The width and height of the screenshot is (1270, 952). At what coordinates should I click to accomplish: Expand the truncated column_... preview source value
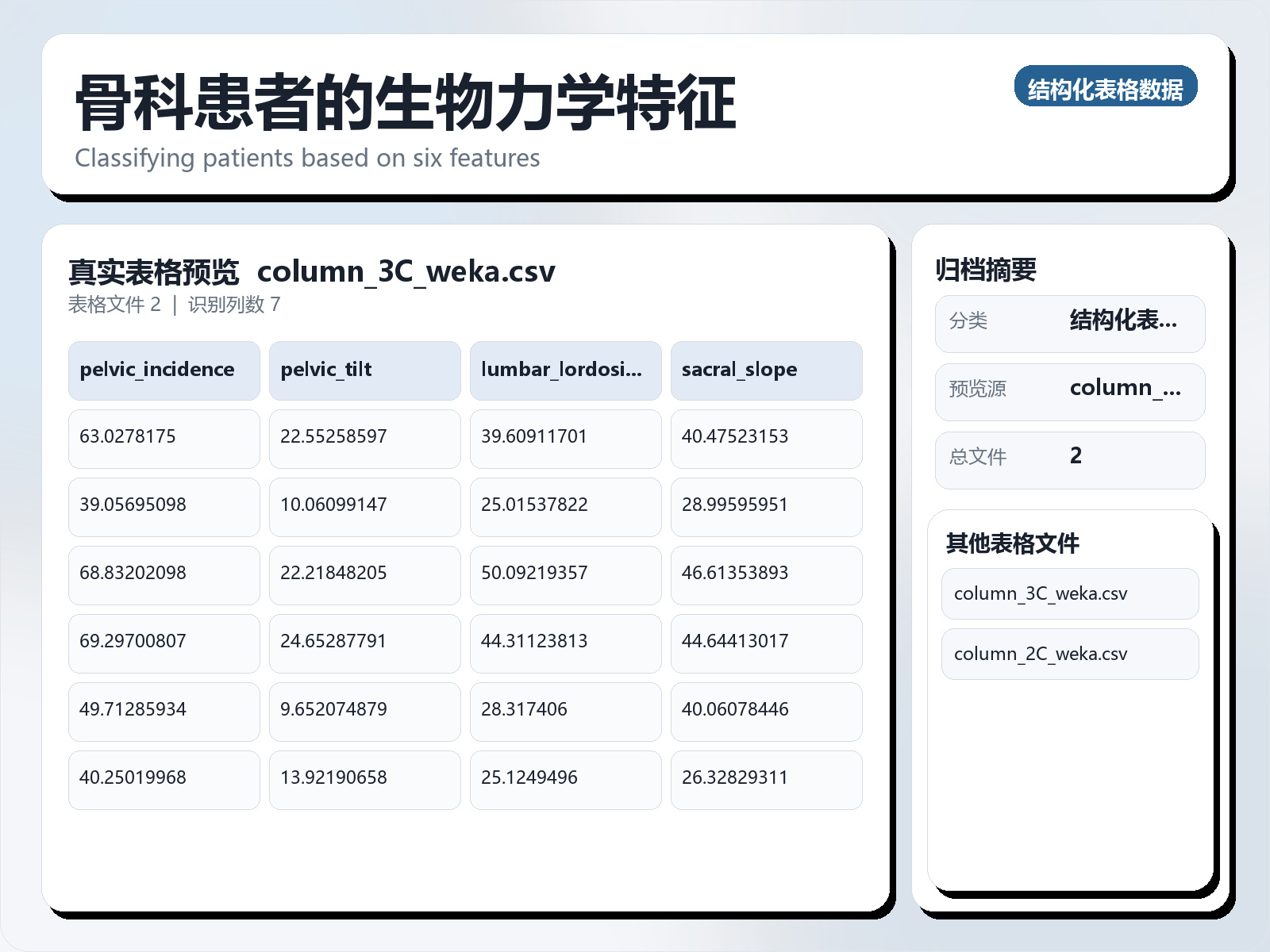[x=1126, y=390]
